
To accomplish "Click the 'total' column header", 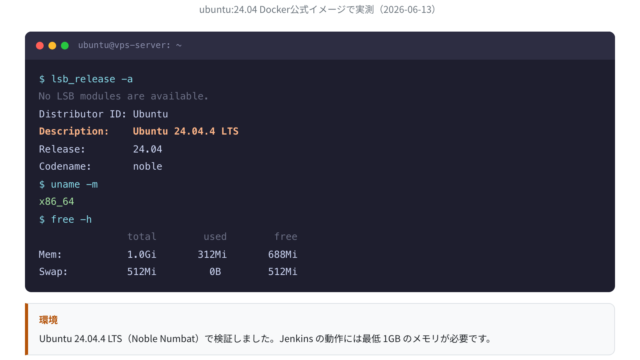I will click(142, 237).
